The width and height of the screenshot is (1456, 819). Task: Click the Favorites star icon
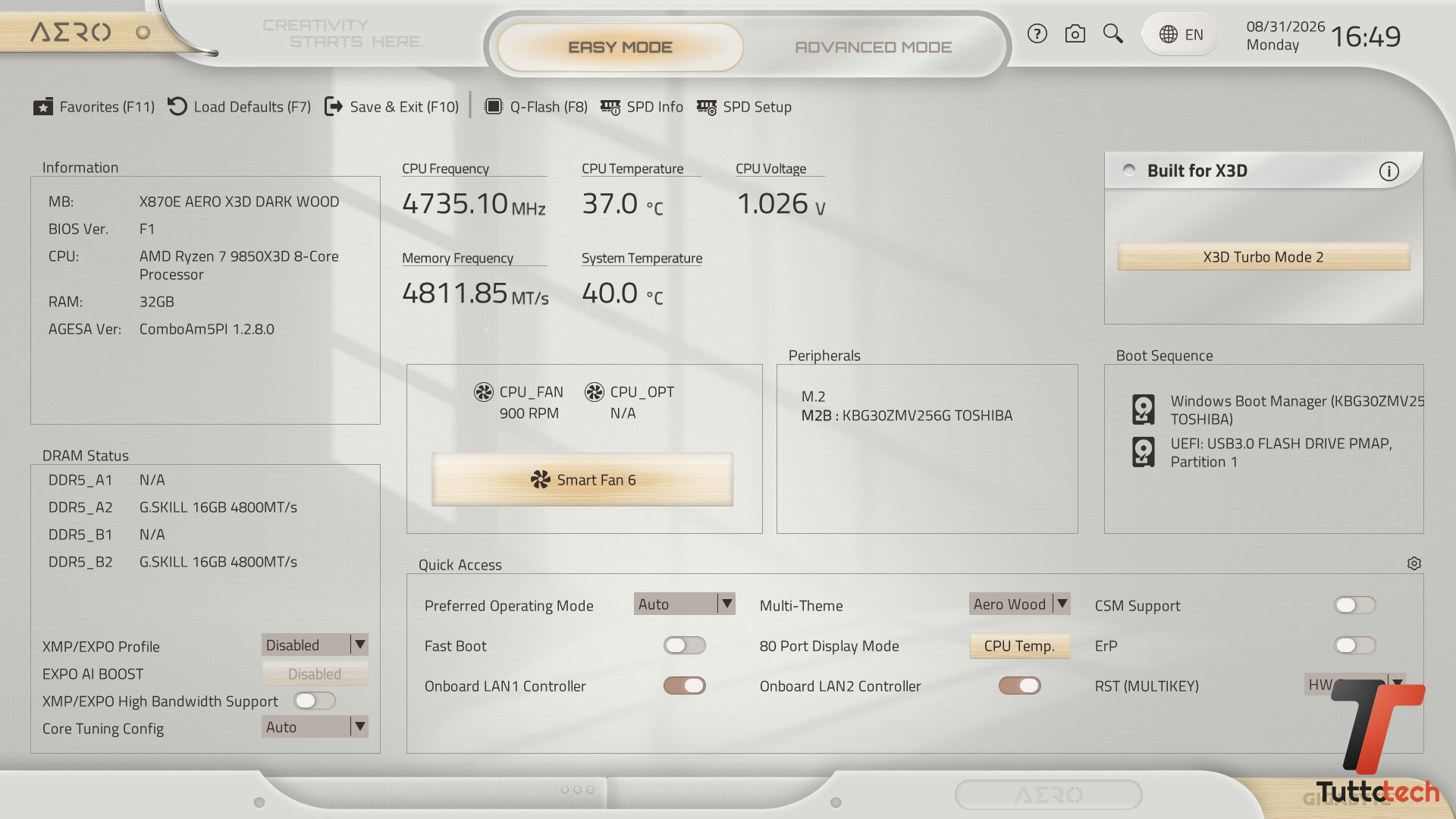click(x=43, y=107)
